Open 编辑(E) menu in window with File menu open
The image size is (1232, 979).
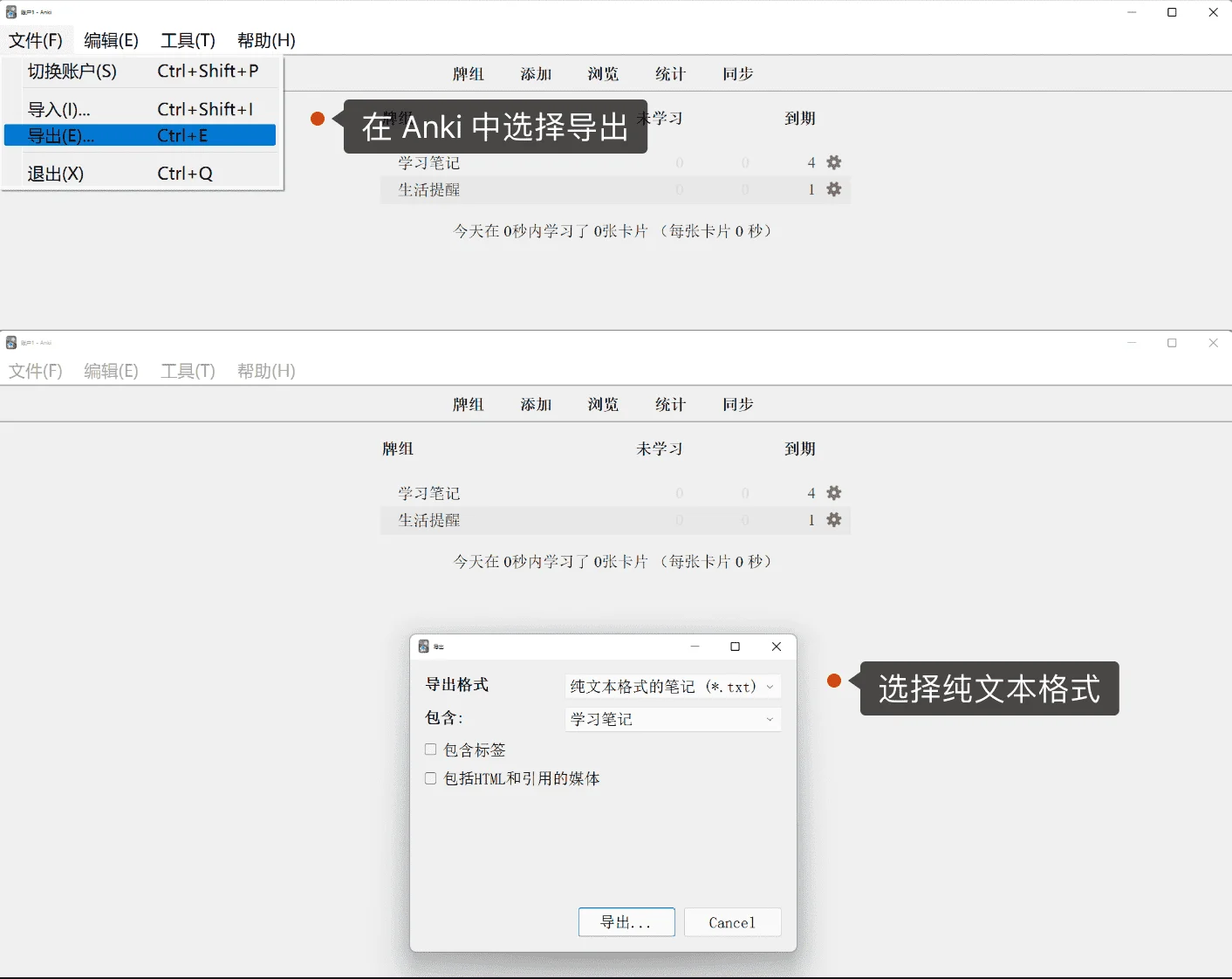[112, 40]
